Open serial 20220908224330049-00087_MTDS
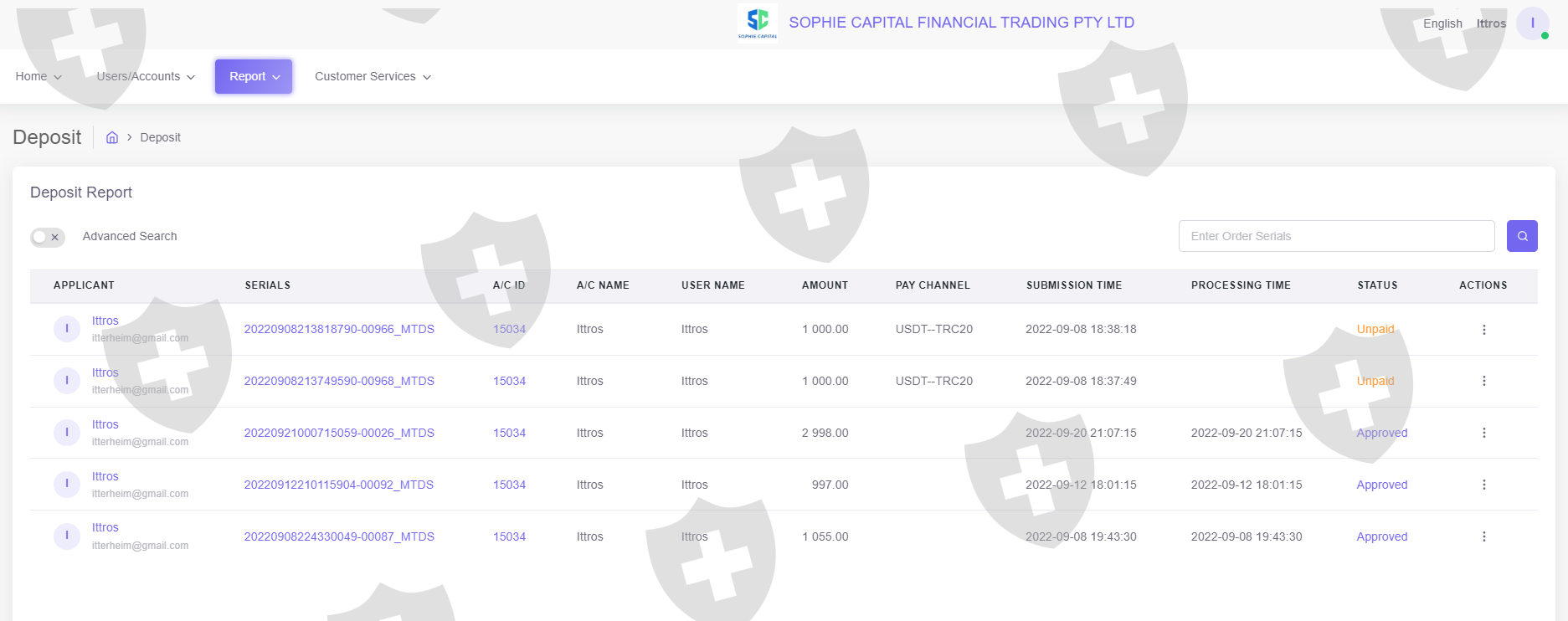The image size is (1568, 621). (339, 536)
